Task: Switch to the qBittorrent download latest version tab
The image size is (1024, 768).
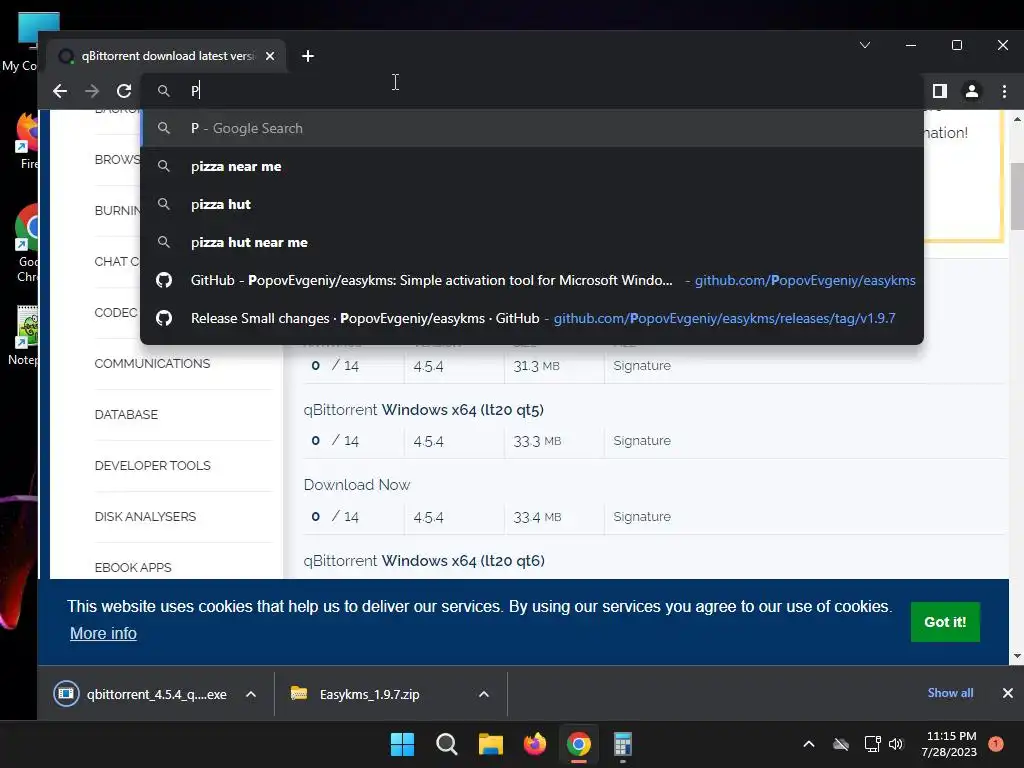Action: 167,56
